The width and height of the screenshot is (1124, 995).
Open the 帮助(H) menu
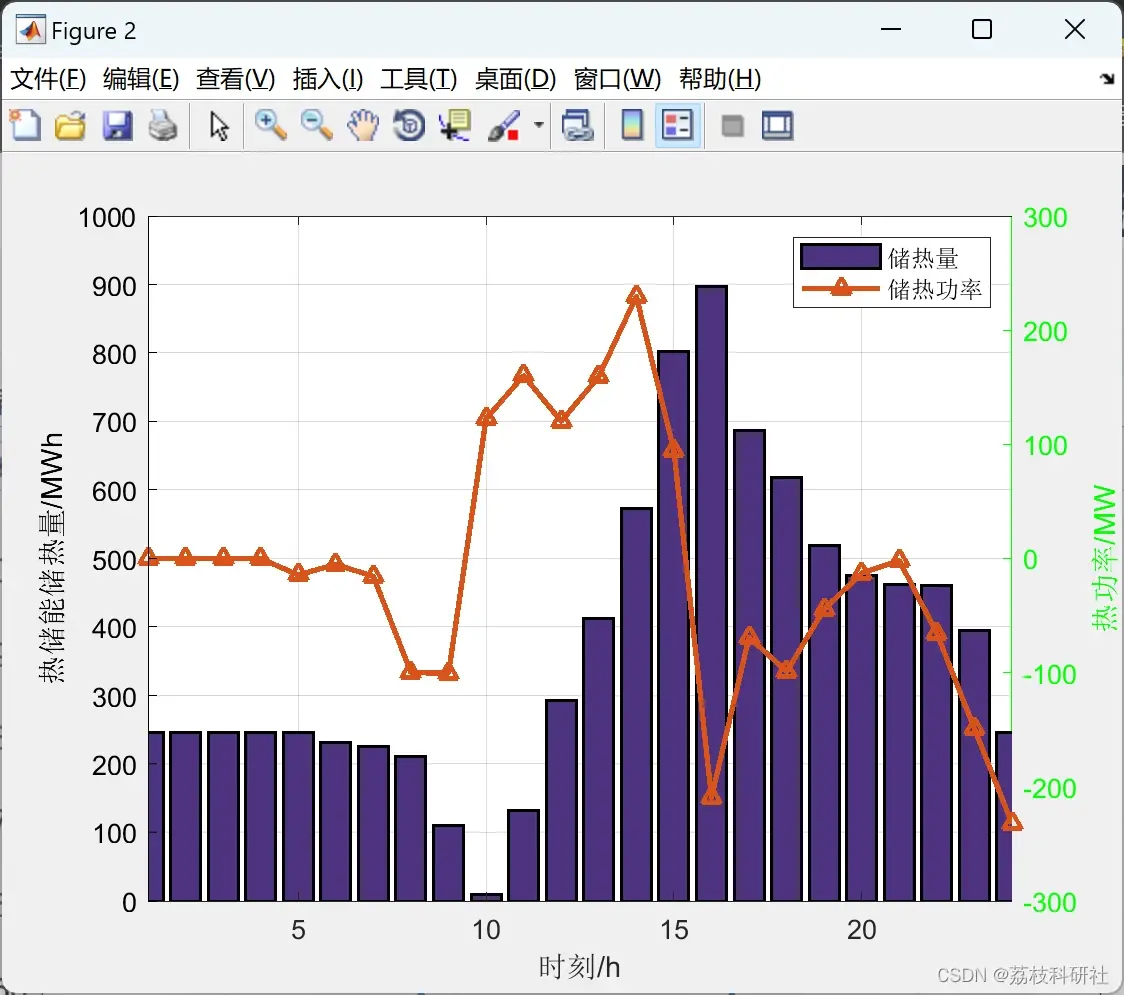pyautogui.click(x=720, y=79)
